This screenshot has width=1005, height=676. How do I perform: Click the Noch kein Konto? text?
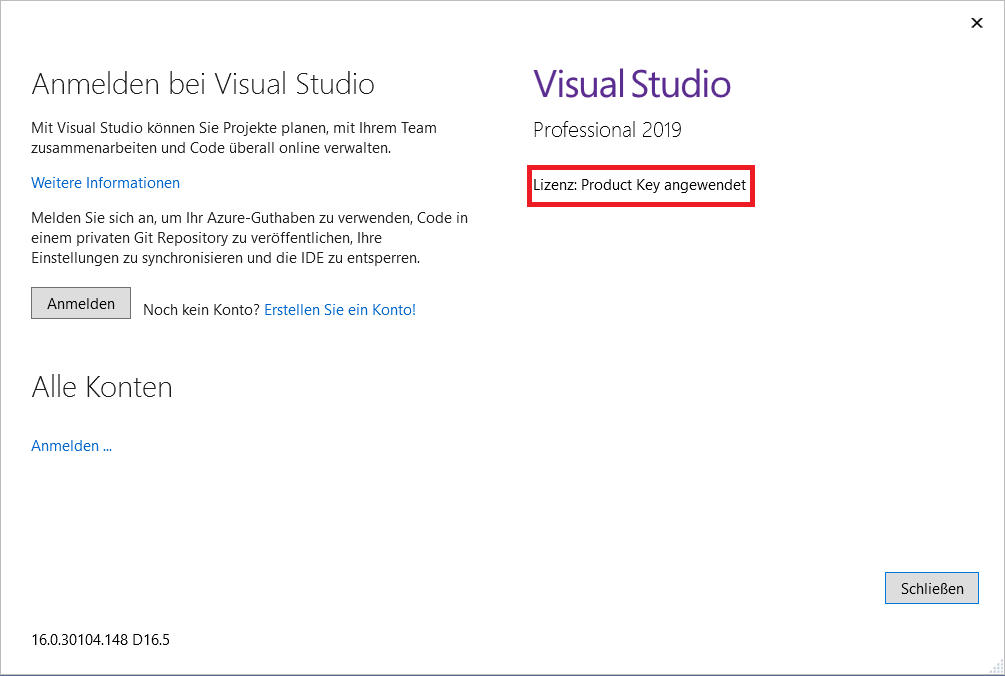201,309
